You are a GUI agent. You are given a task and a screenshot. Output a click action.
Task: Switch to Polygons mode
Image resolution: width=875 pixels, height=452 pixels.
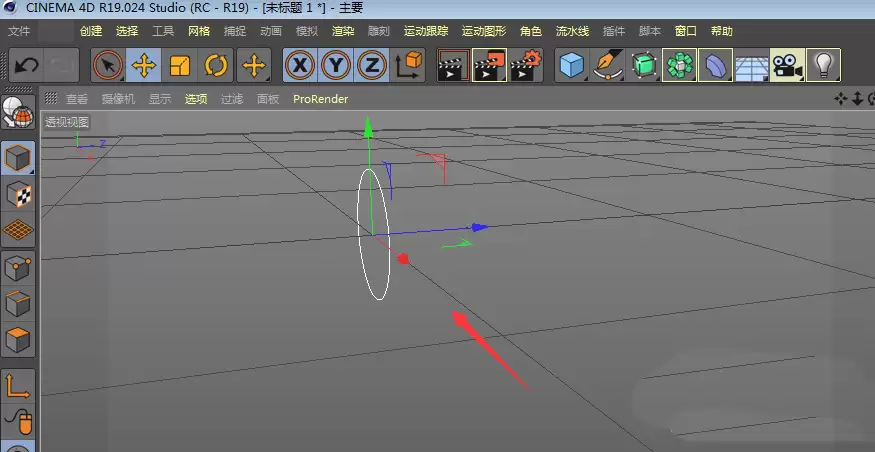click(x=18, y=340)
